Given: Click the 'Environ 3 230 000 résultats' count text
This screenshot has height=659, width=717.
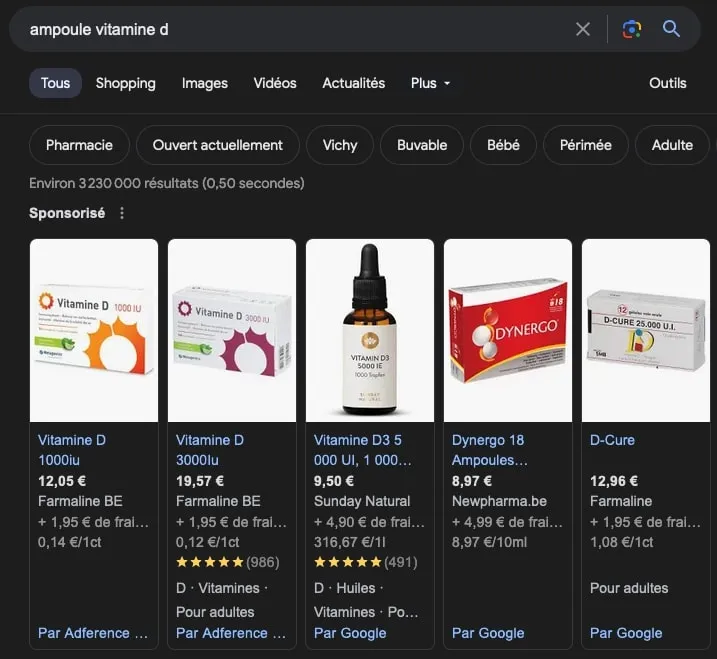Looking at the screenshot, I should pyautogui.click(x=167, y=183).
